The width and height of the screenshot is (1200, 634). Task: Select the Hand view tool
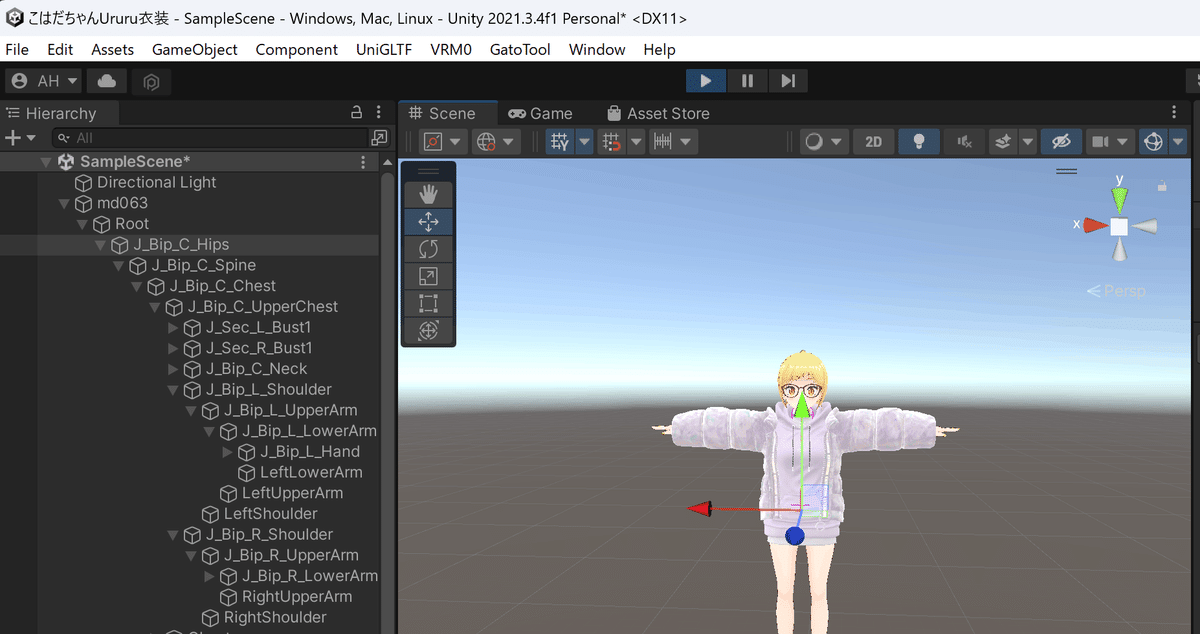[x=428, y=194]
